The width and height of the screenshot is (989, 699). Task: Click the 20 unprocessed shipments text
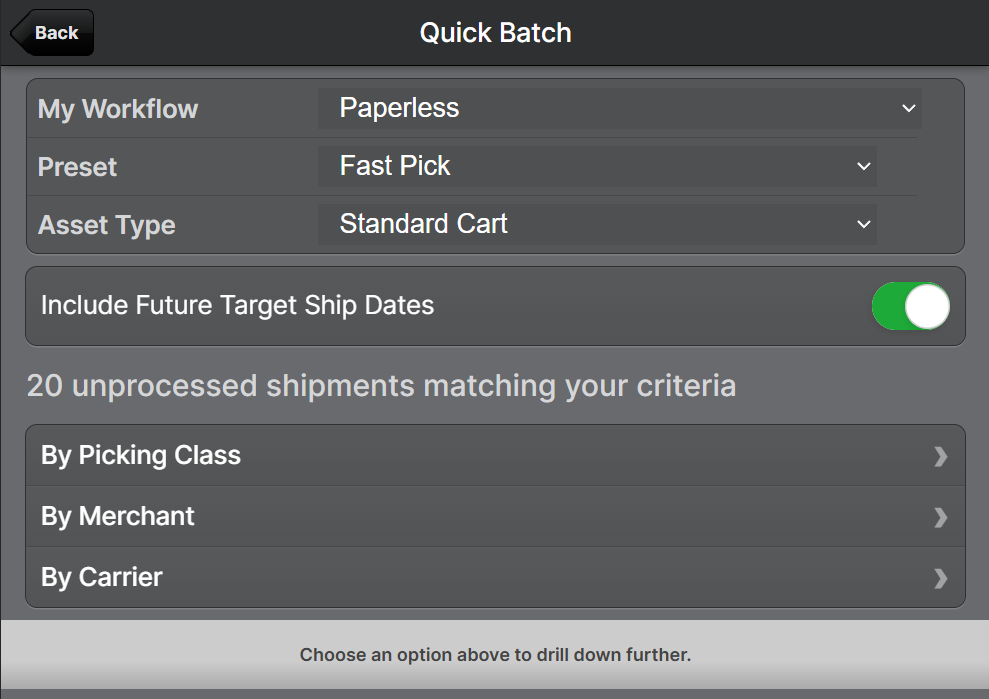click(x=381, y=386)
